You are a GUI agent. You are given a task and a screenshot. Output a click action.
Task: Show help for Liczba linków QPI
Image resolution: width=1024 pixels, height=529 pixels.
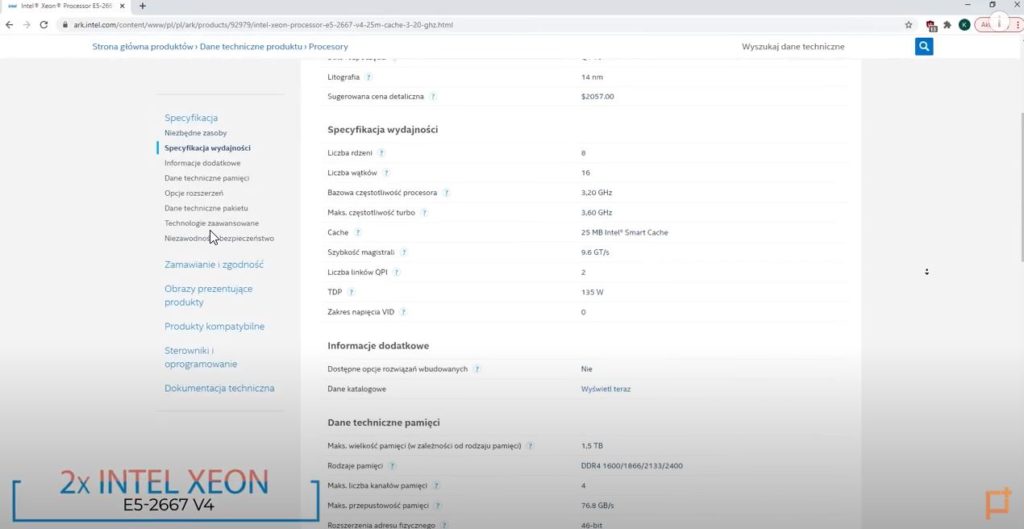396,272
